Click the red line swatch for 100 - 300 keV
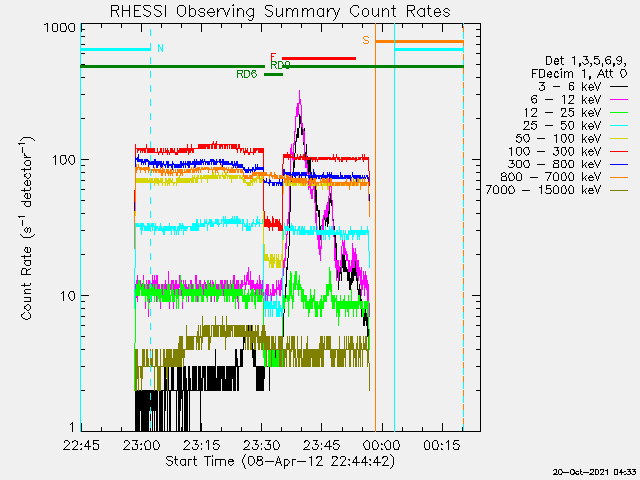Screen dimensions: 640x480 click(x=619, y=151)
